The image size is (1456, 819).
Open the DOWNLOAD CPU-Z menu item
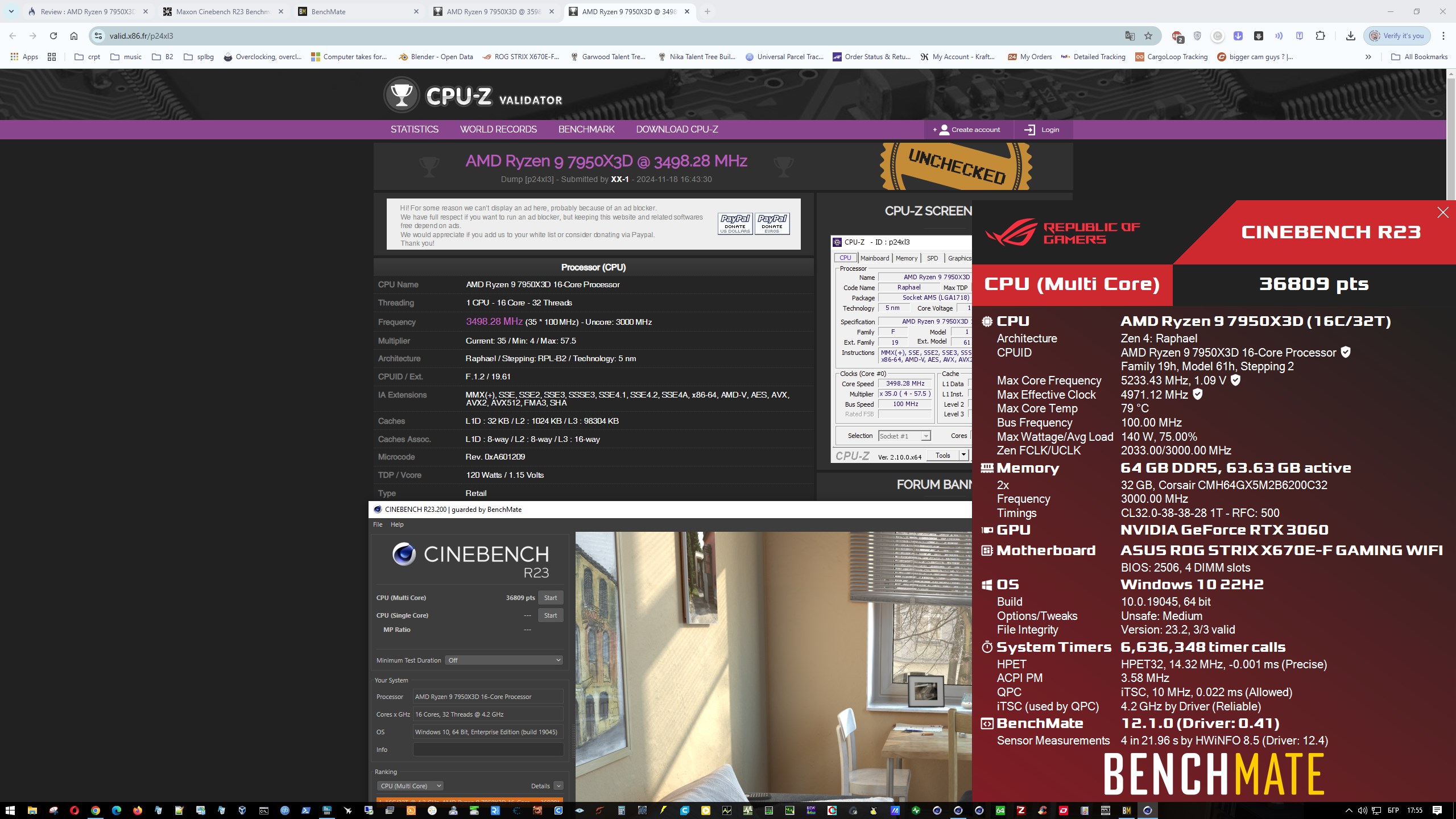tap(677, 130)
